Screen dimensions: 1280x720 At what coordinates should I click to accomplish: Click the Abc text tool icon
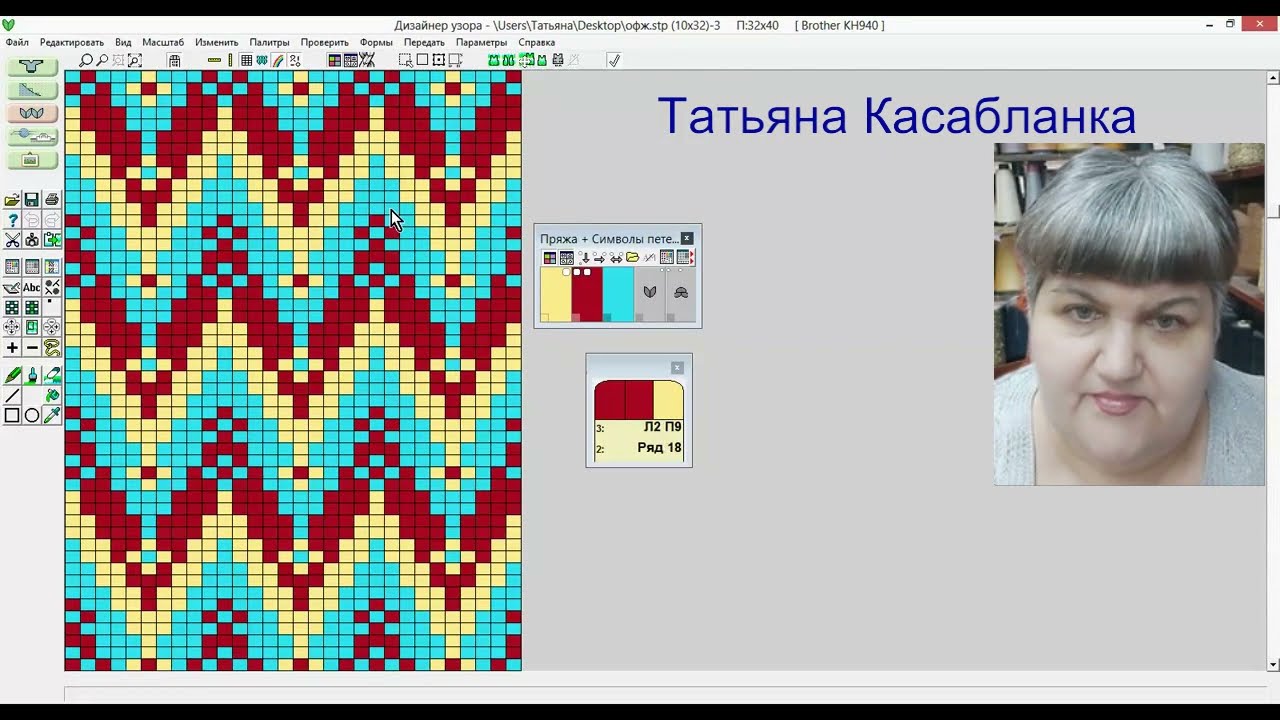click(x=32, y=287)
